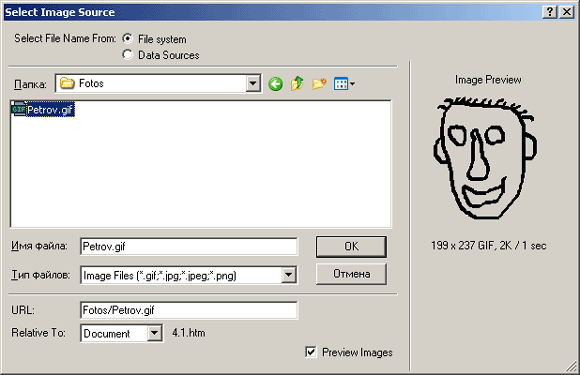Close the Select Image Source dialog
Screen dimensions: 580x375
click(567, 12)
